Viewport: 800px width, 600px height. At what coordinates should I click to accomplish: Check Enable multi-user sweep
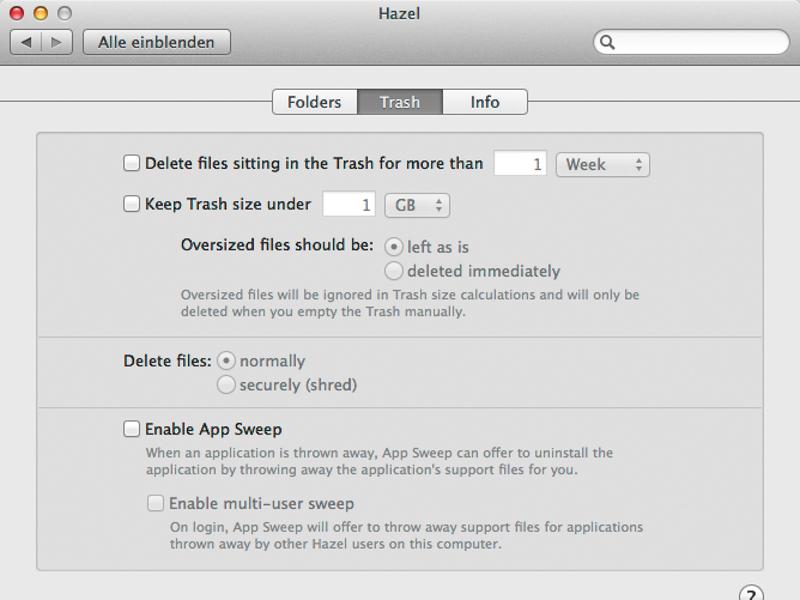pyautogui.click(x=156, y=503)
